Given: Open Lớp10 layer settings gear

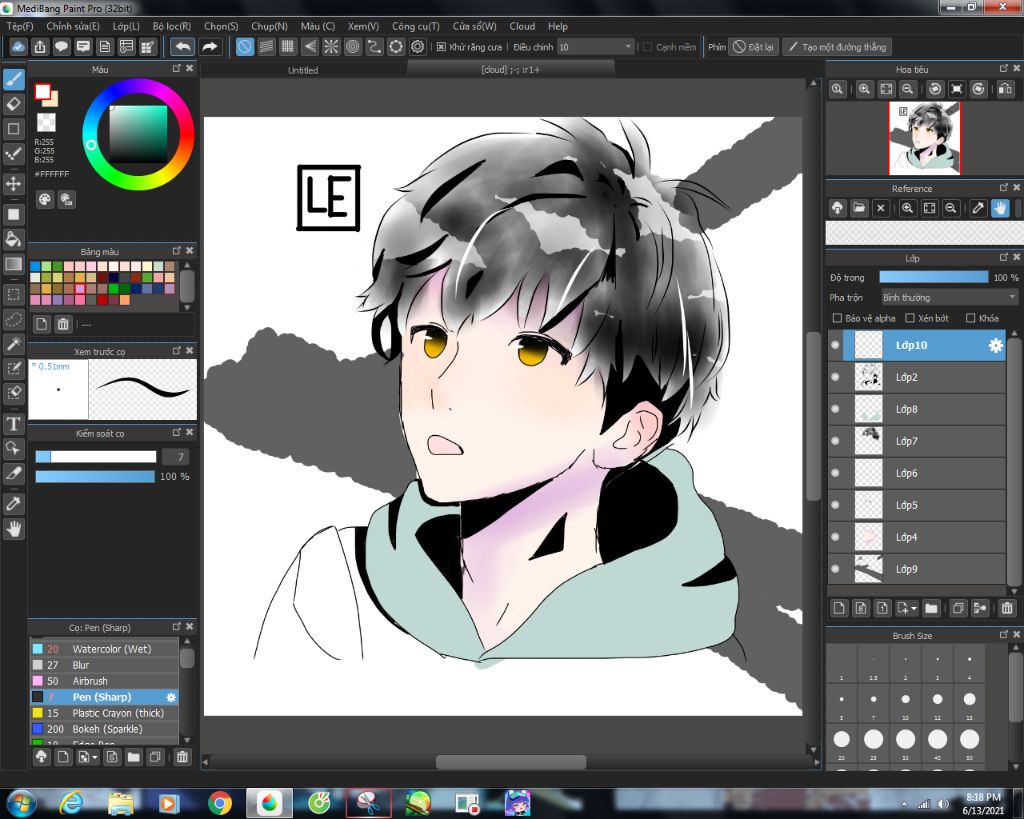Looking at the screenshot, I should pyautogui.click(x=995, y=345).
